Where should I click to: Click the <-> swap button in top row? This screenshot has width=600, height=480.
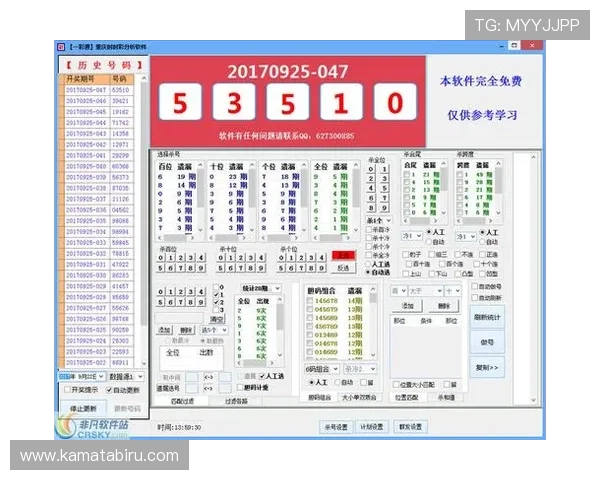click(210, 377)
